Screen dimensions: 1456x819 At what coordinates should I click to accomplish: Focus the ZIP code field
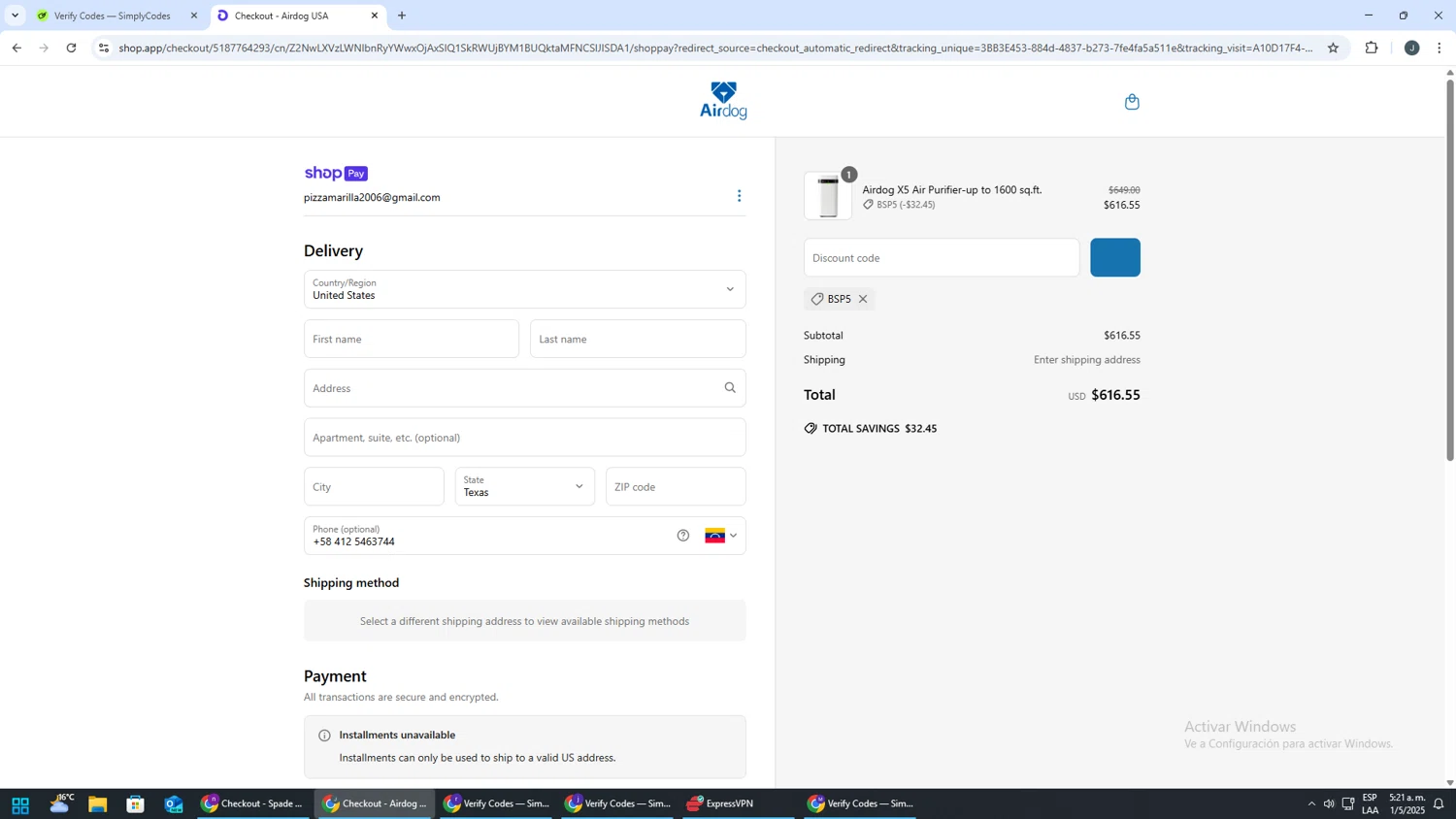click(x=676, y=486)
